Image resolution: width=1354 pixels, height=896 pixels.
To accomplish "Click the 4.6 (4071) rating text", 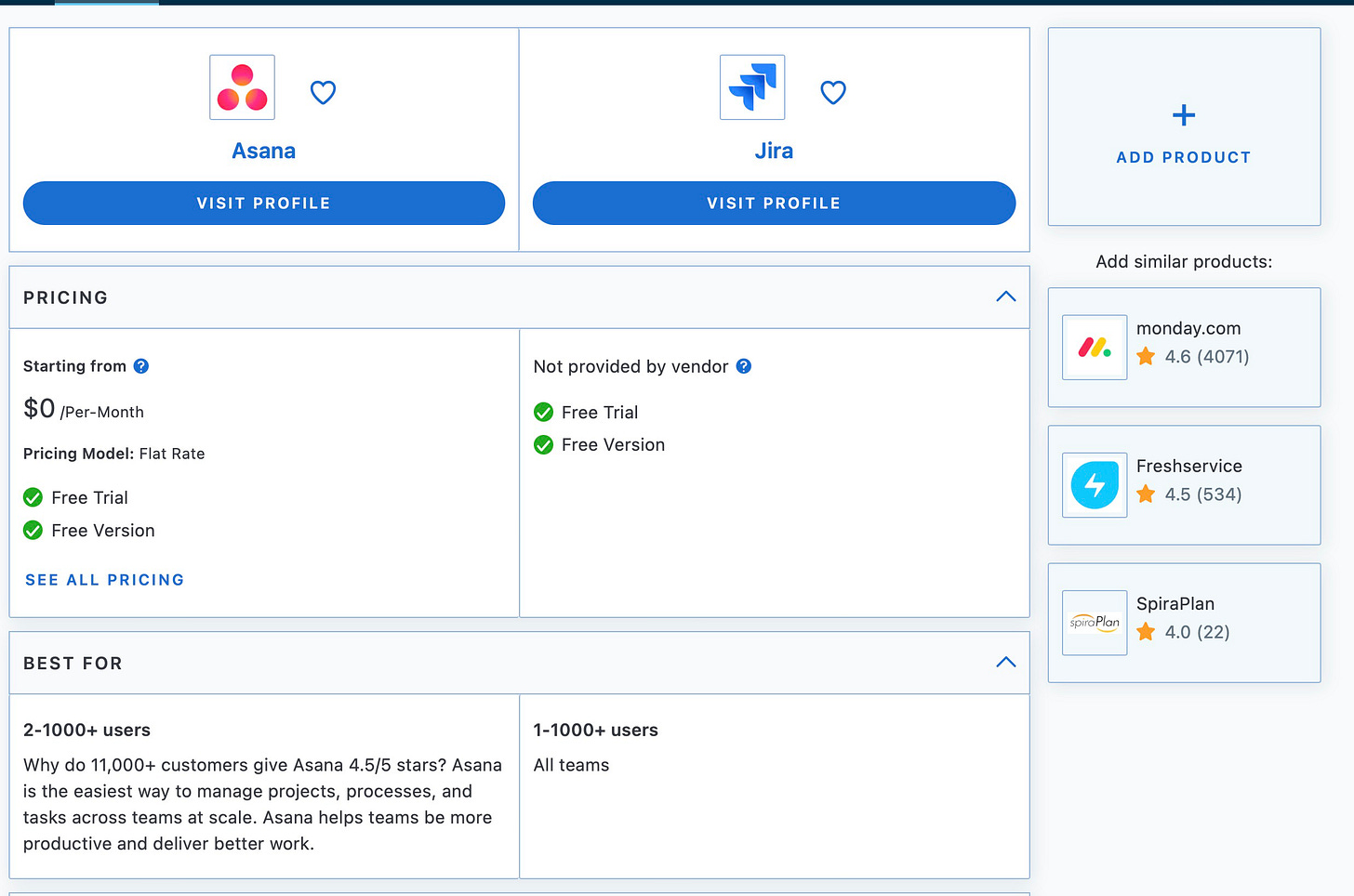I will [1207, 356].
